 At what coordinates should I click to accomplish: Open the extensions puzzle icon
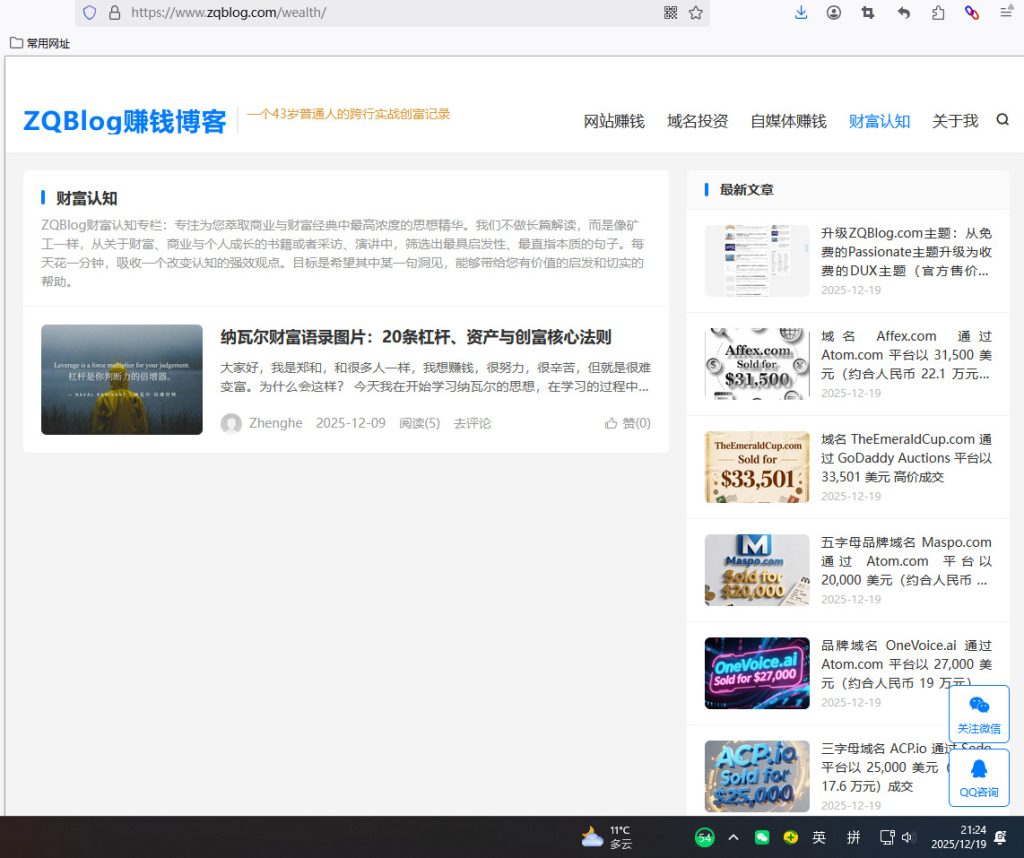tap(938, 12)
